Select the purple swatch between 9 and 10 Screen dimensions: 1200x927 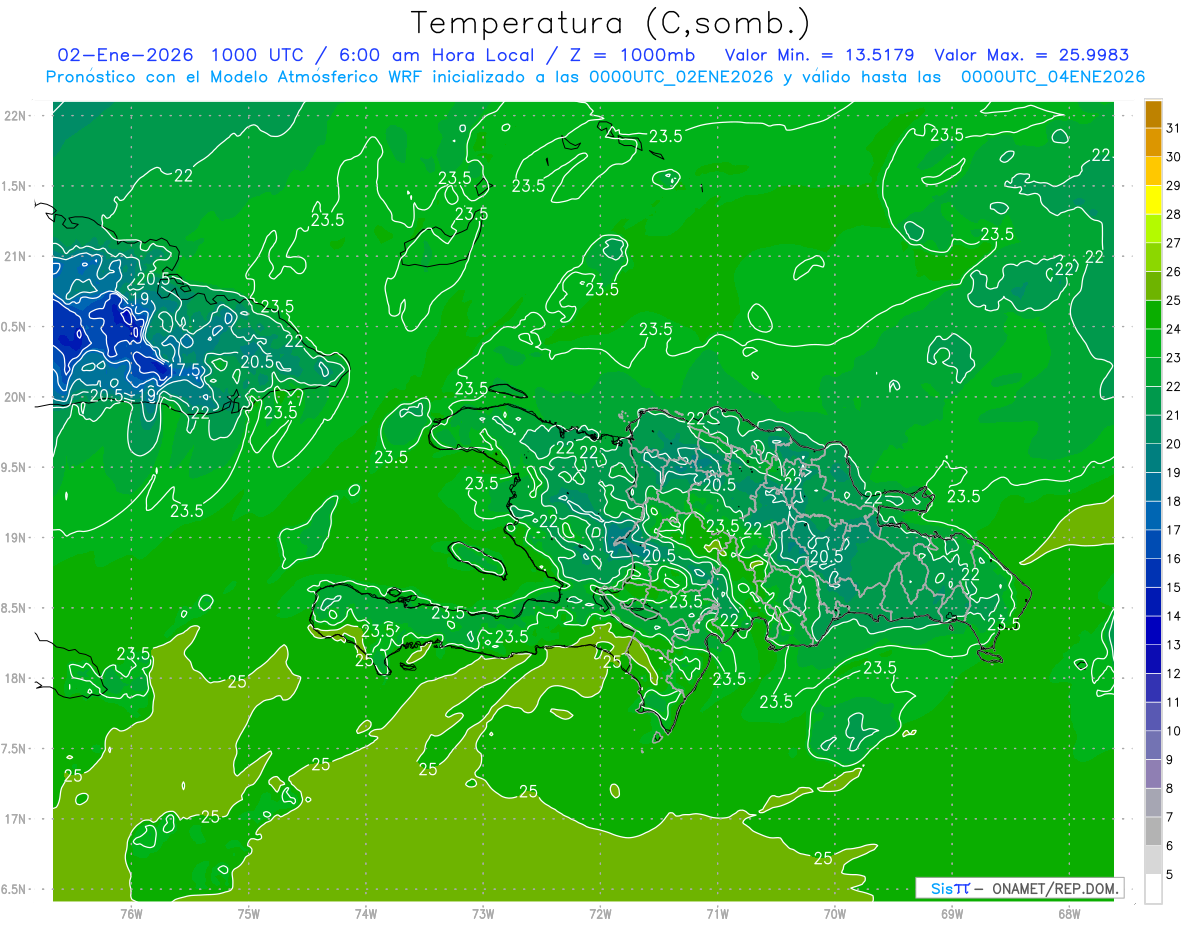[1153, 746]
